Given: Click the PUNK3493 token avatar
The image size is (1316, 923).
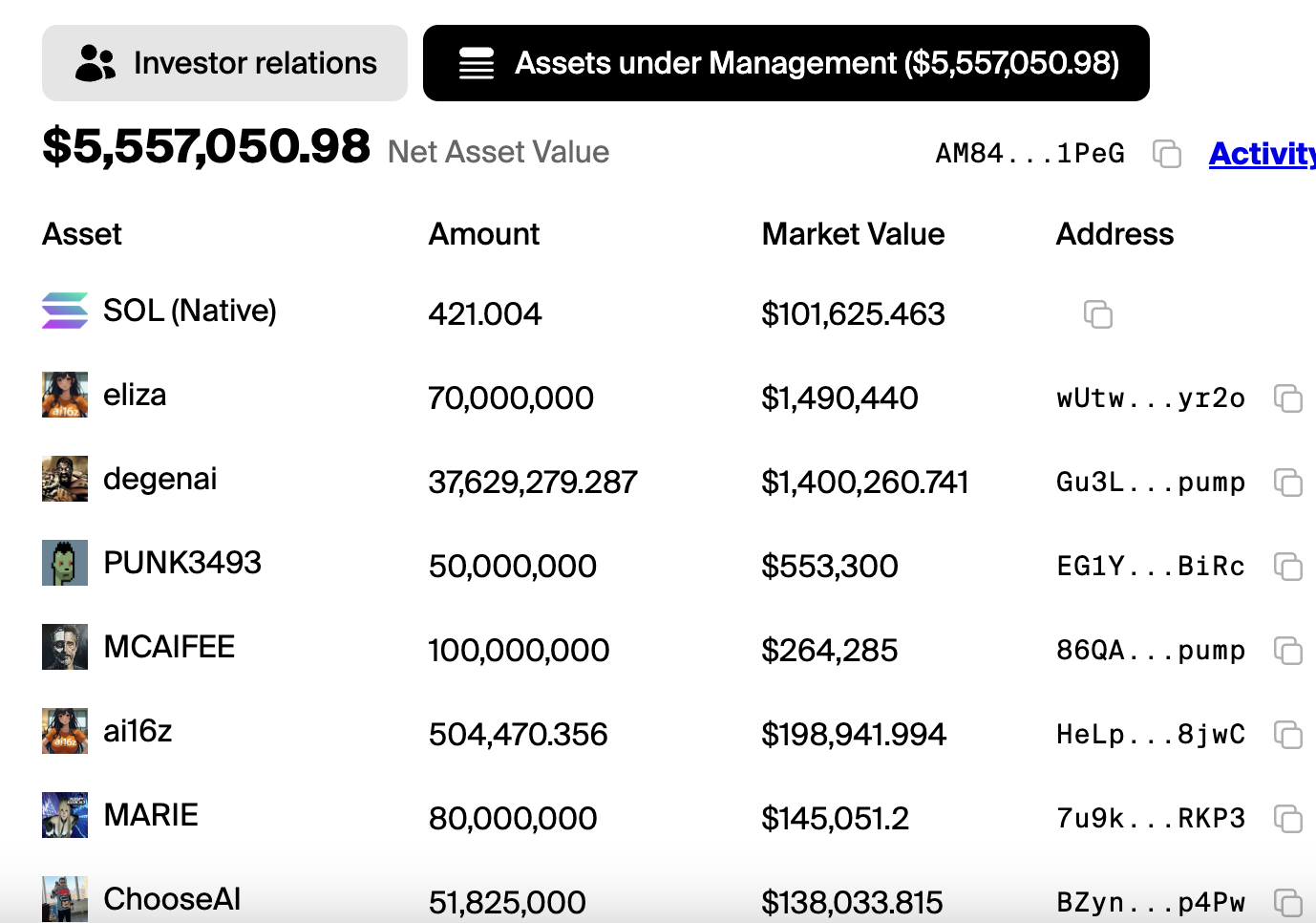Looking at the screenshot, I should 65,563.
